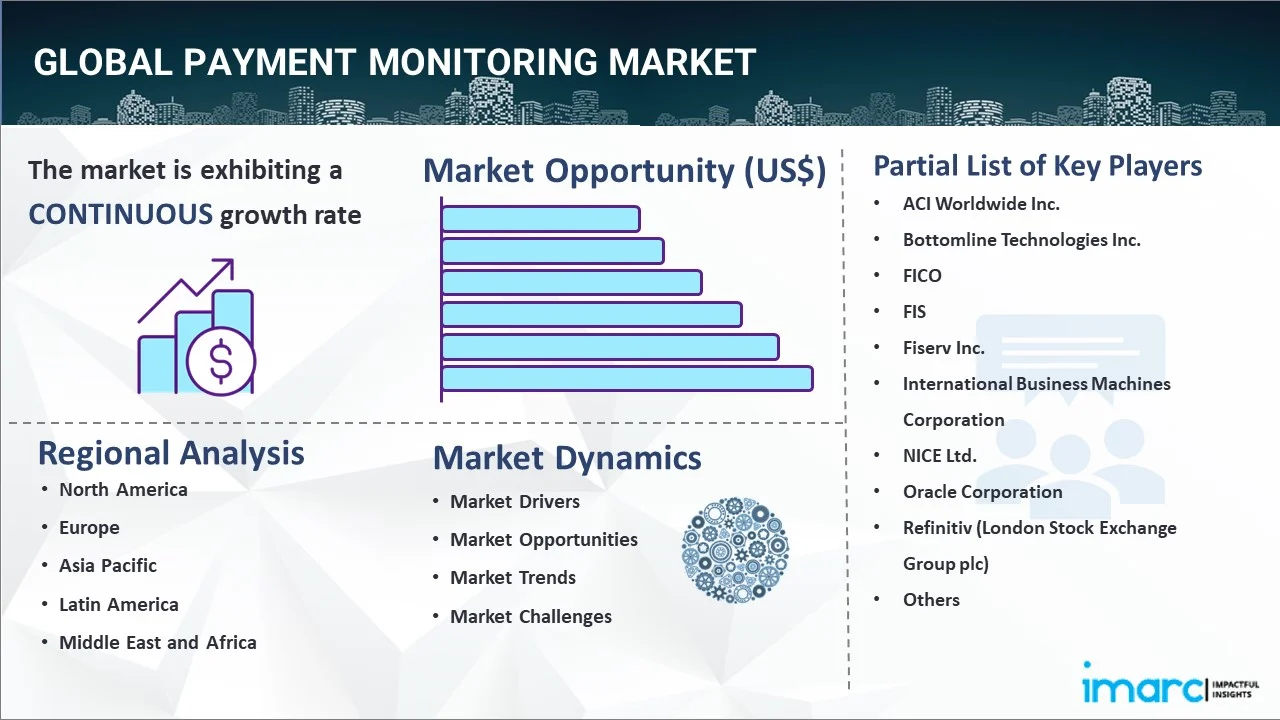This screenshot has height=720, width=1280.
Task: Click the Global Payment Monitoring Market title
Action: point(394,62)
